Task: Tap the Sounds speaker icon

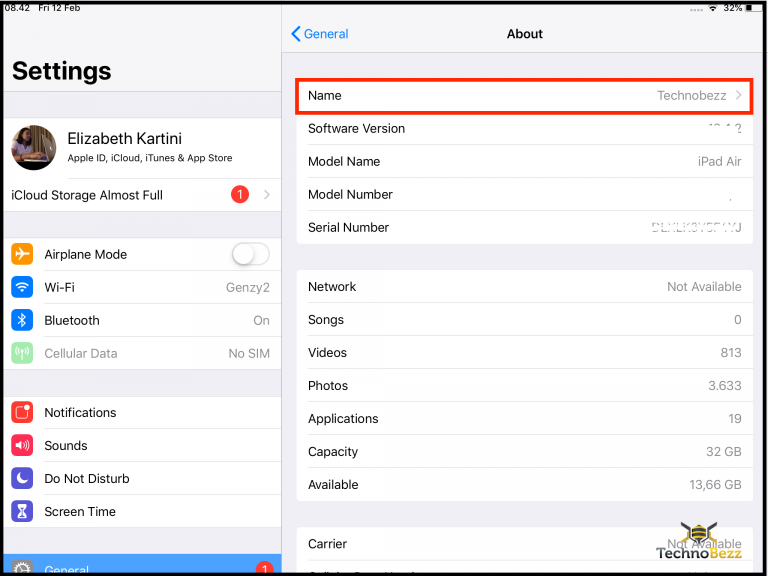Action: coord(22,445)
